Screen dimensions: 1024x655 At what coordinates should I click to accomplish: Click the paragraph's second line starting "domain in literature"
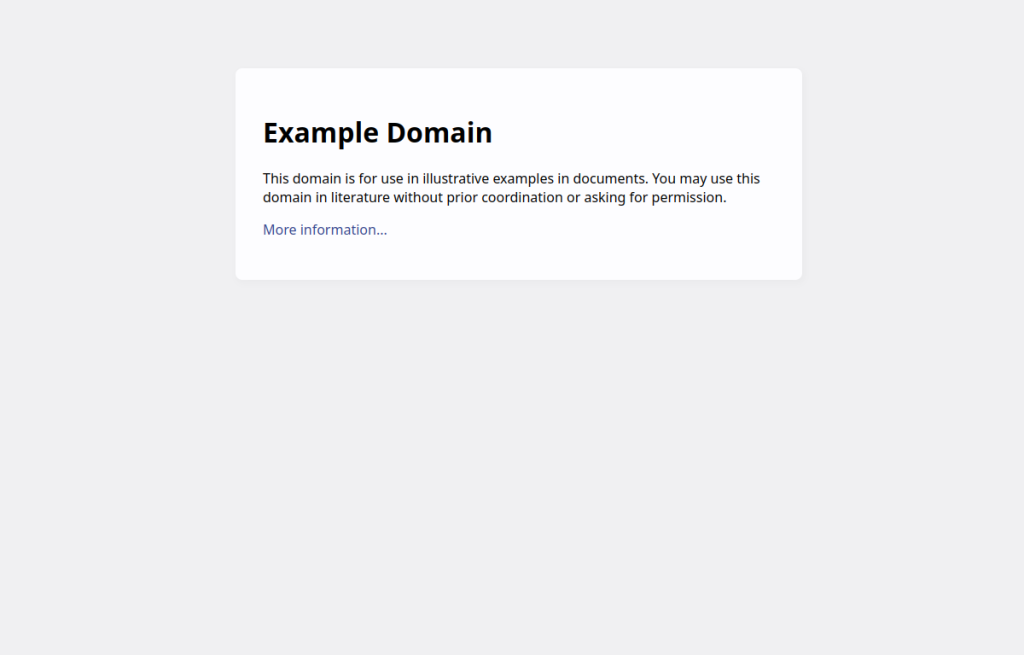pos(494,197)
